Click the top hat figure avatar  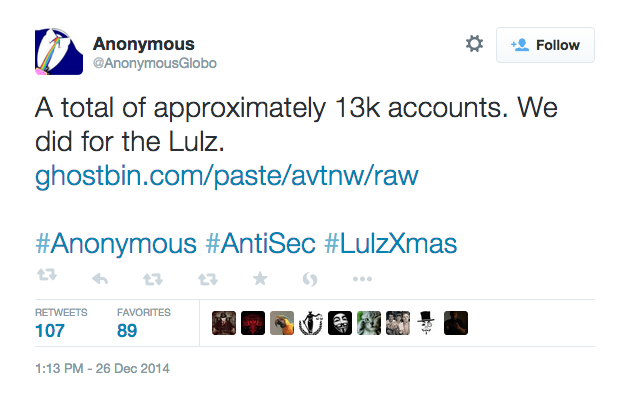point(426,322)
